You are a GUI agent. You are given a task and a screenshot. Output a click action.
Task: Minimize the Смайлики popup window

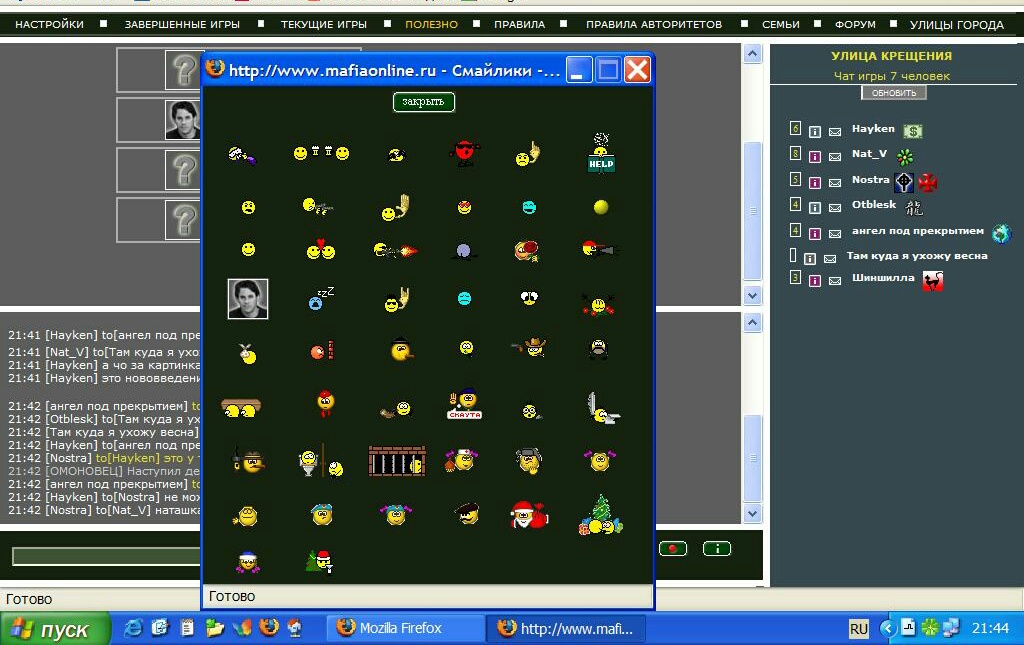click(x=579, y=69)
